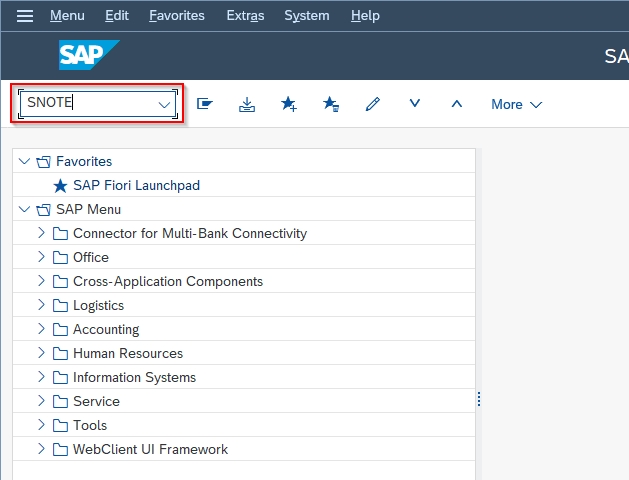Image resolution: width=629 pixels, height=480 pixels.
Task: Click the move favorite down arrow
Action: tap(415, 103)
